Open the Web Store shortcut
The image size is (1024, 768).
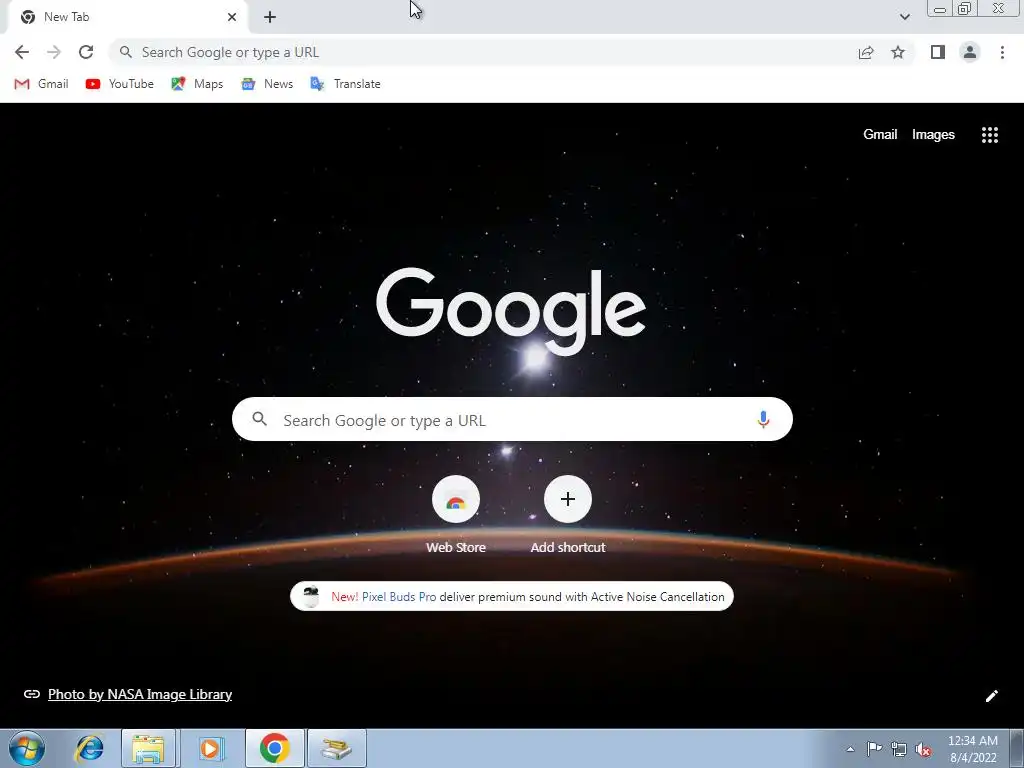456,515
